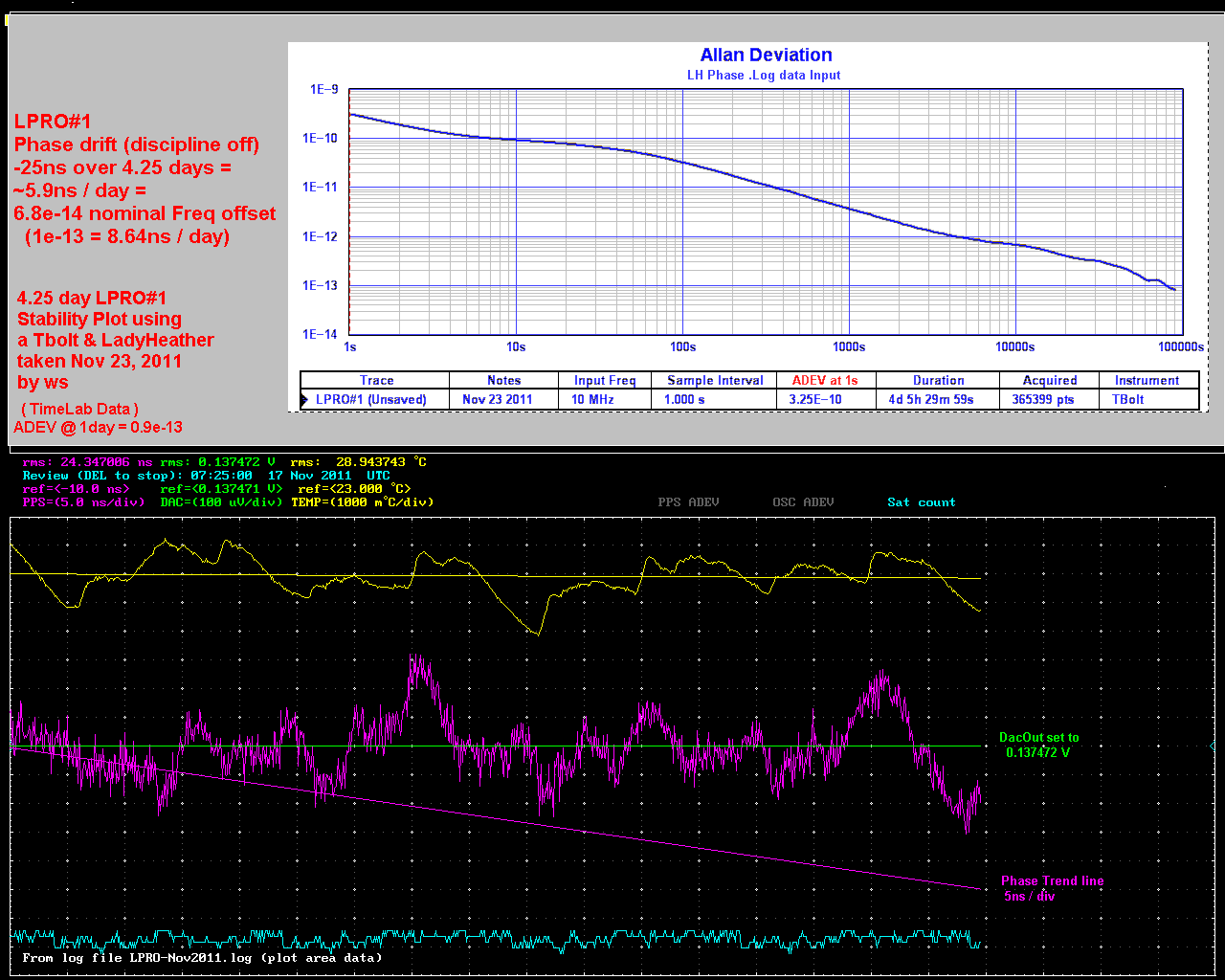
Task: Click the OSC ADEV label
Action: point(803,502)
